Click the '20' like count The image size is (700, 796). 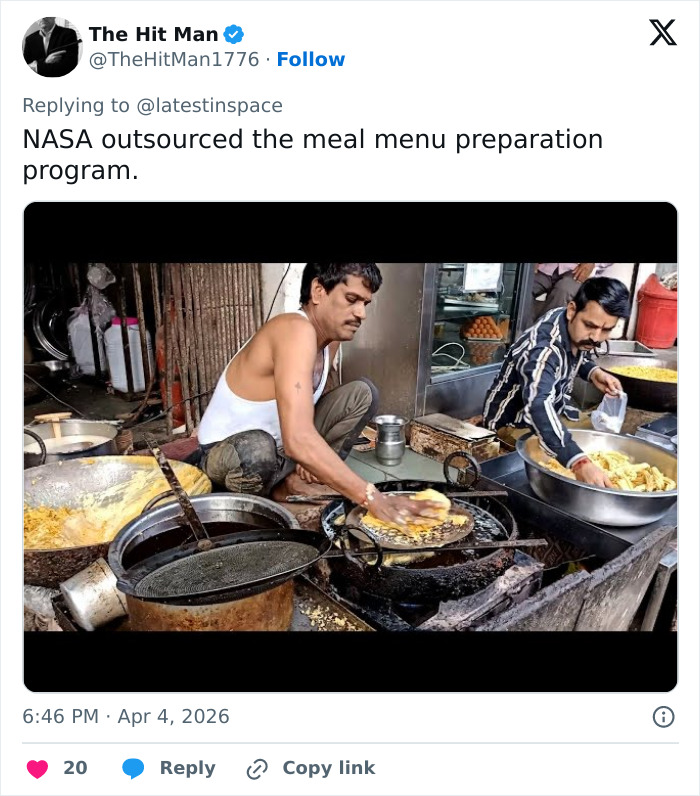tap(75, 768)
